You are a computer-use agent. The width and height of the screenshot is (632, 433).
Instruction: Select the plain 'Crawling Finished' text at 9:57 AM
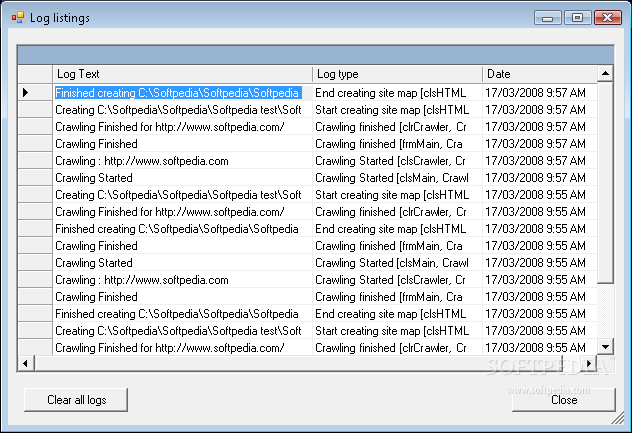[182, 144]
